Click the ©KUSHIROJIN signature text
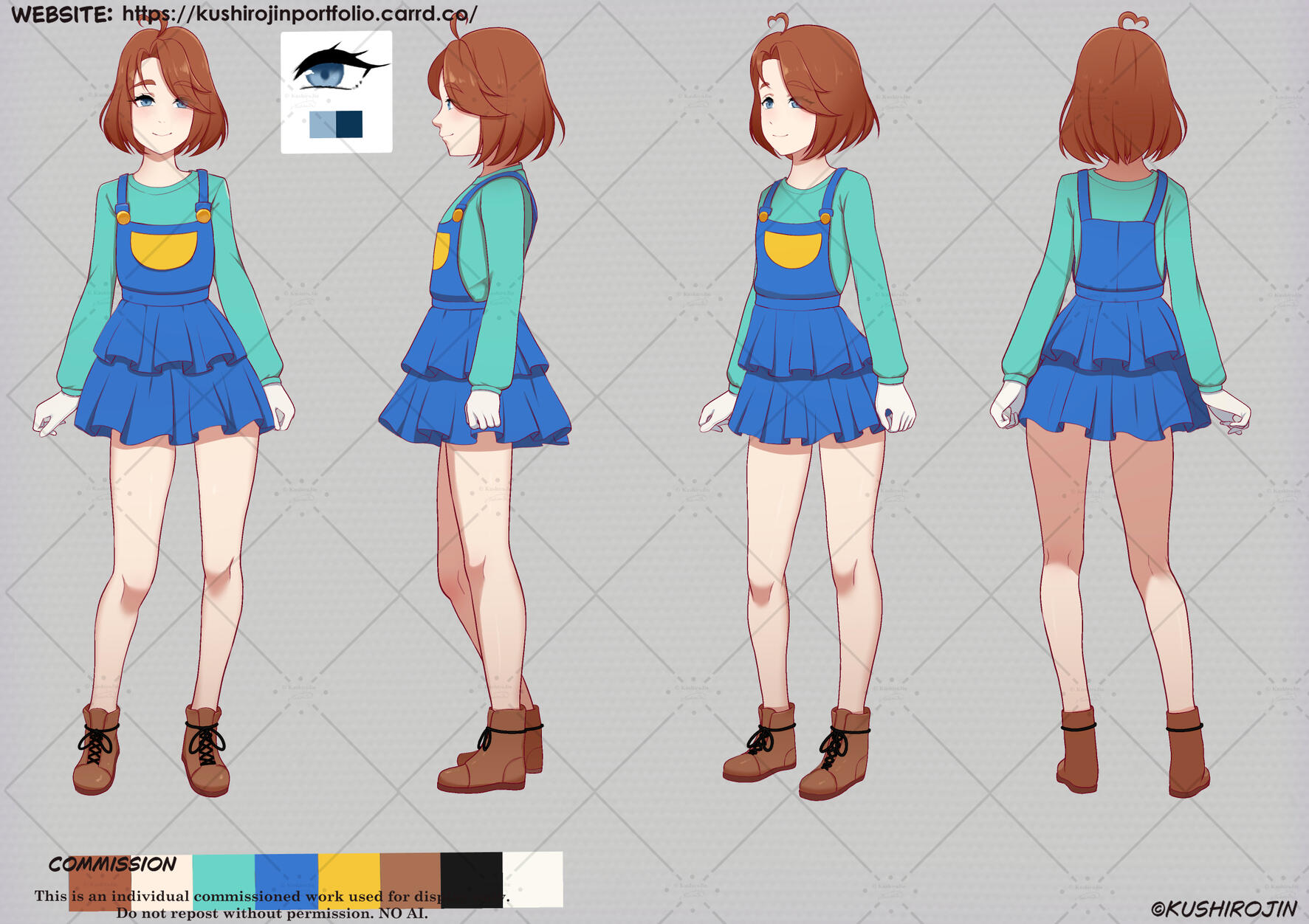 1223,909
